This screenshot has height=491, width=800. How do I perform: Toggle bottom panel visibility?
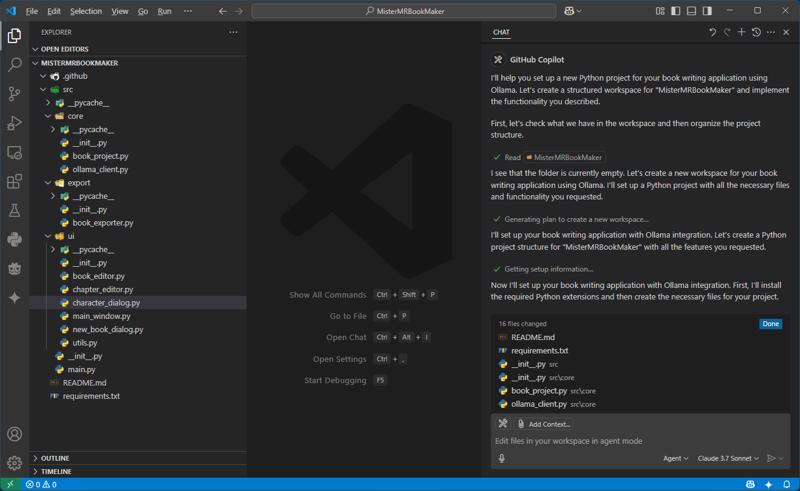coord(691,11)
